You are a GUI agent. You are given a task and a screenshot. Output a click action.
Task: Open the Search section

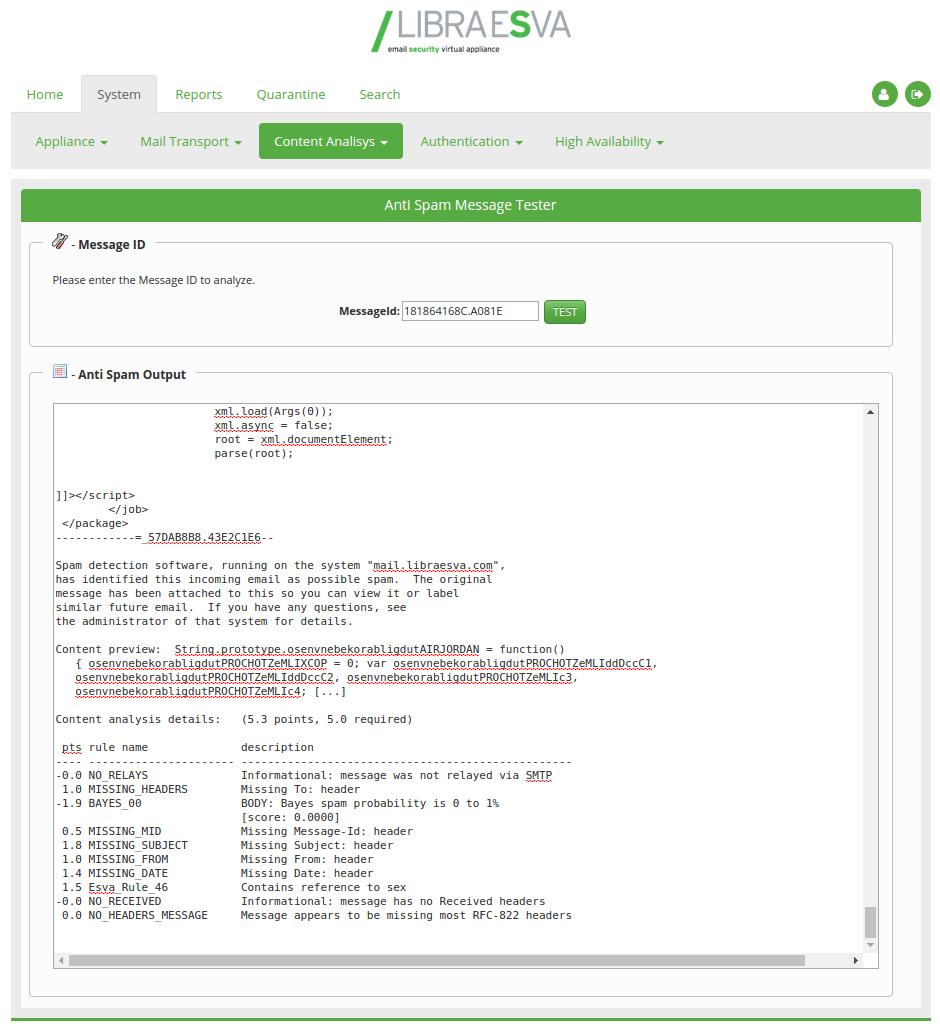(x=379, y=94)
